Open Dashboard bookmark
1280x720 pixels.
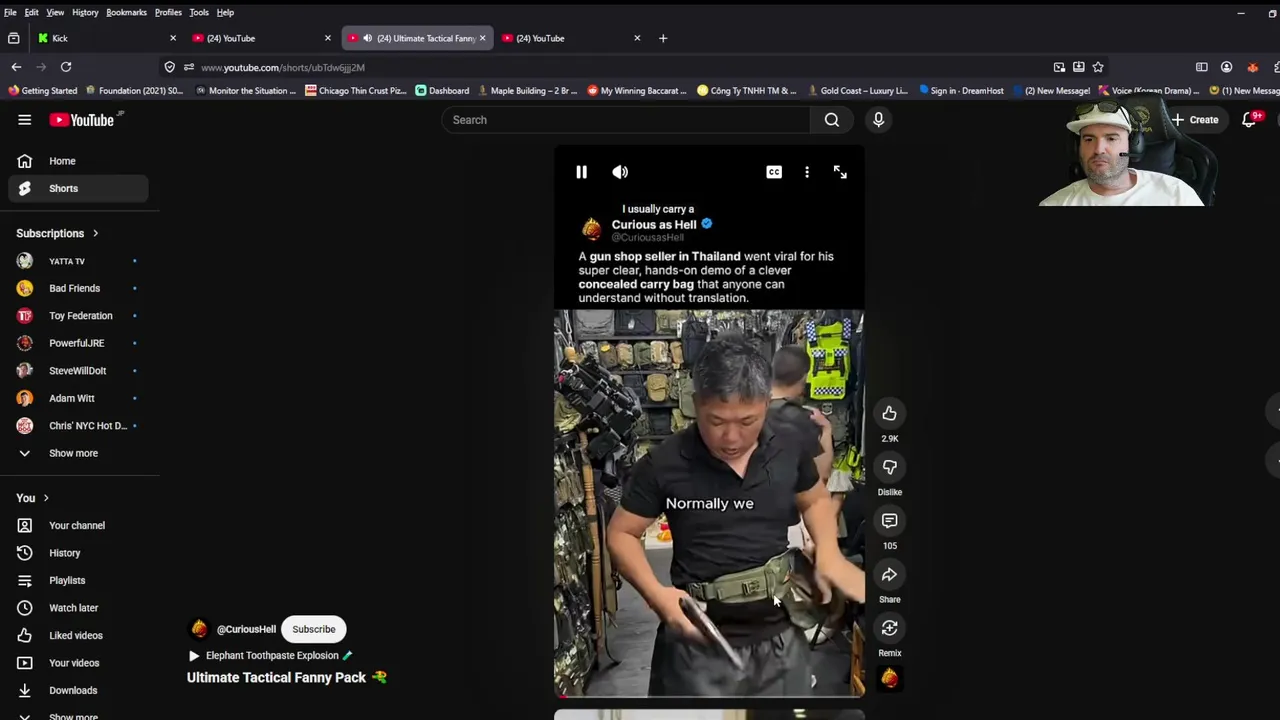(x=442, y=91)
